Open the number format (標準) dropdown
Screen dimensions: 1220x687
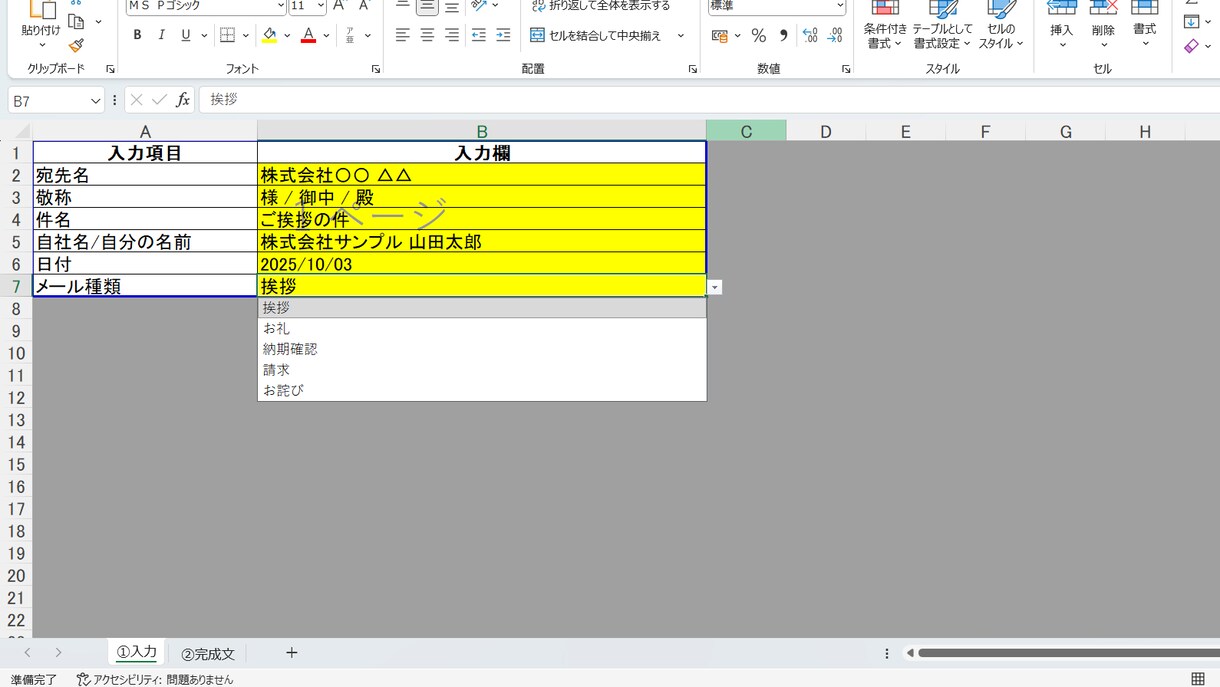[x=839, y=6]
